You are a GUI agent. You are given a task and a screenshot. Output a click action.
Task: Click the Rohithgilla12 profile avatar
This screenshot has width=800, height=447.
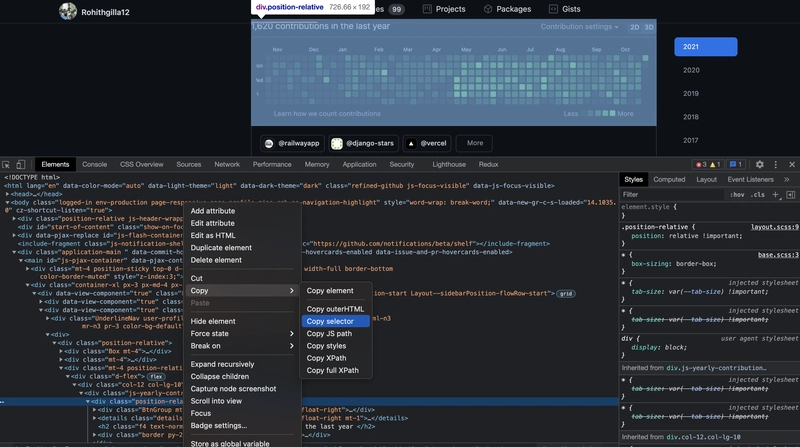click(68, 10)
